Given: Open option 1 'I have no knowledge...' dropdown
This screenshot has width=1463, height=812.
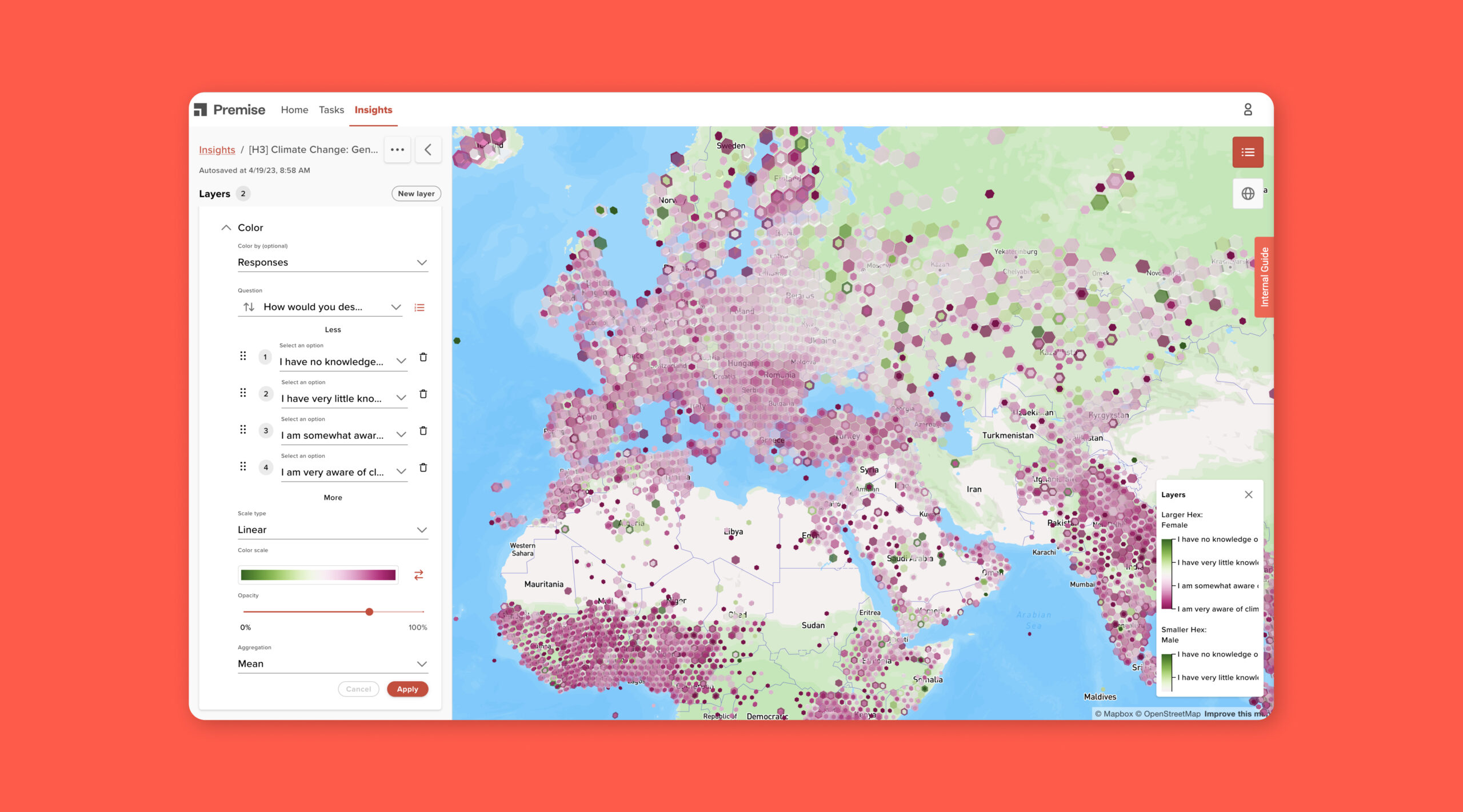Looking at the screenshot, I should (x=343, y=361).
